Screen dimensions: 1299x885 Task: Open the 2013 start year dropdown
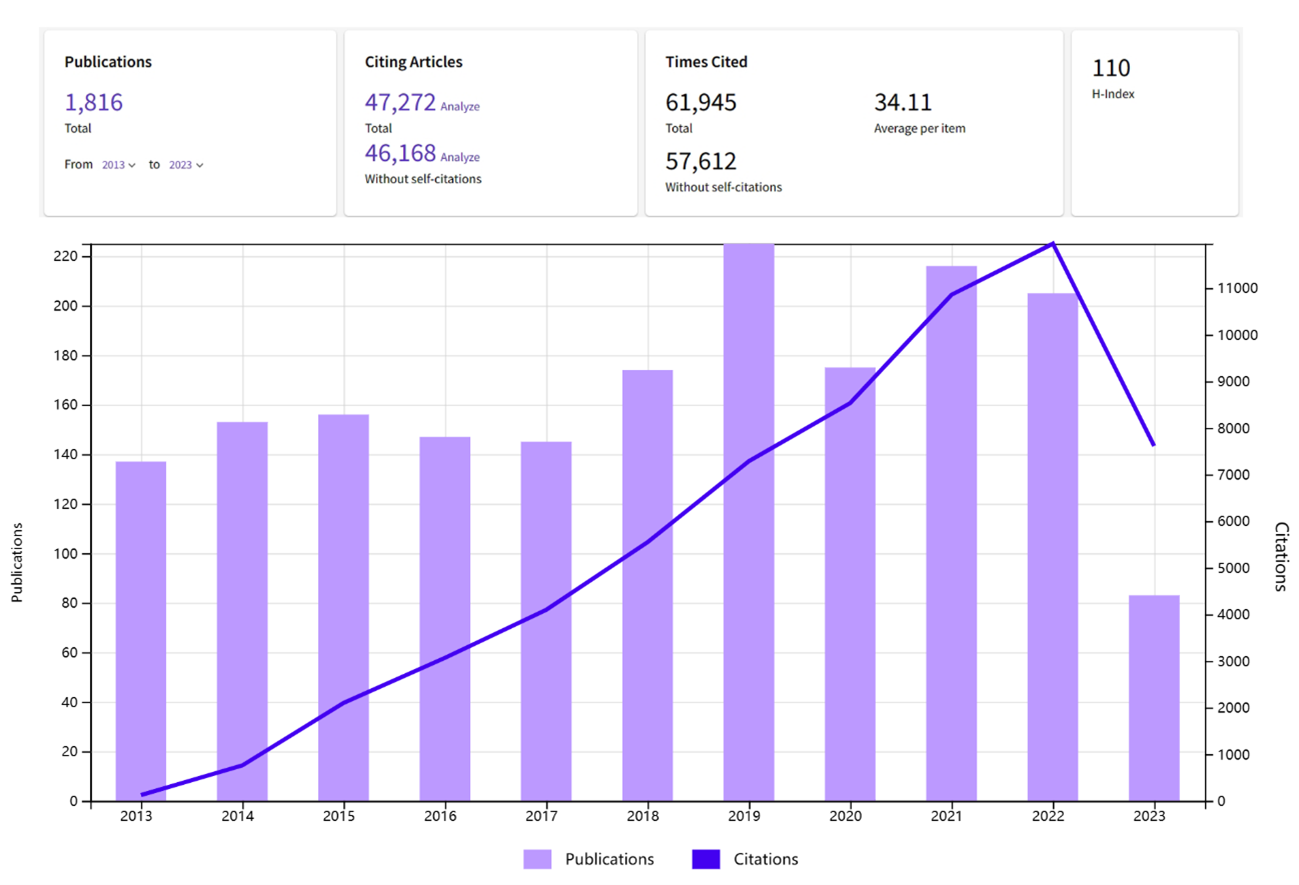(118, 165)
